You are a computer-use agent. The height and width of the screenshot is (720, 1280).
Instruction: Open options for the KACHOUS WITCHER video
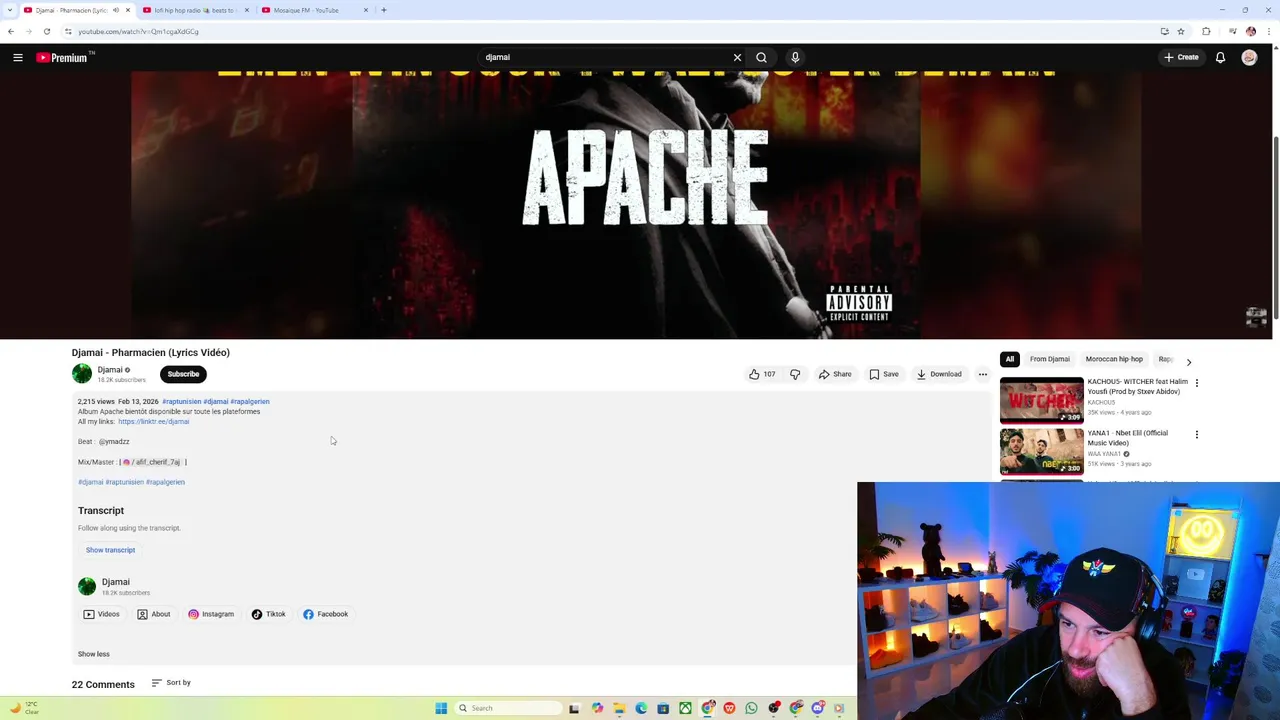[1196, 383]
